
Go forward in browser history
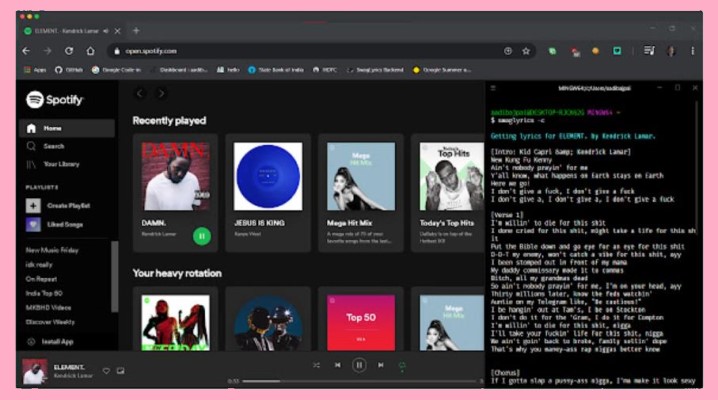pos(47,51)
